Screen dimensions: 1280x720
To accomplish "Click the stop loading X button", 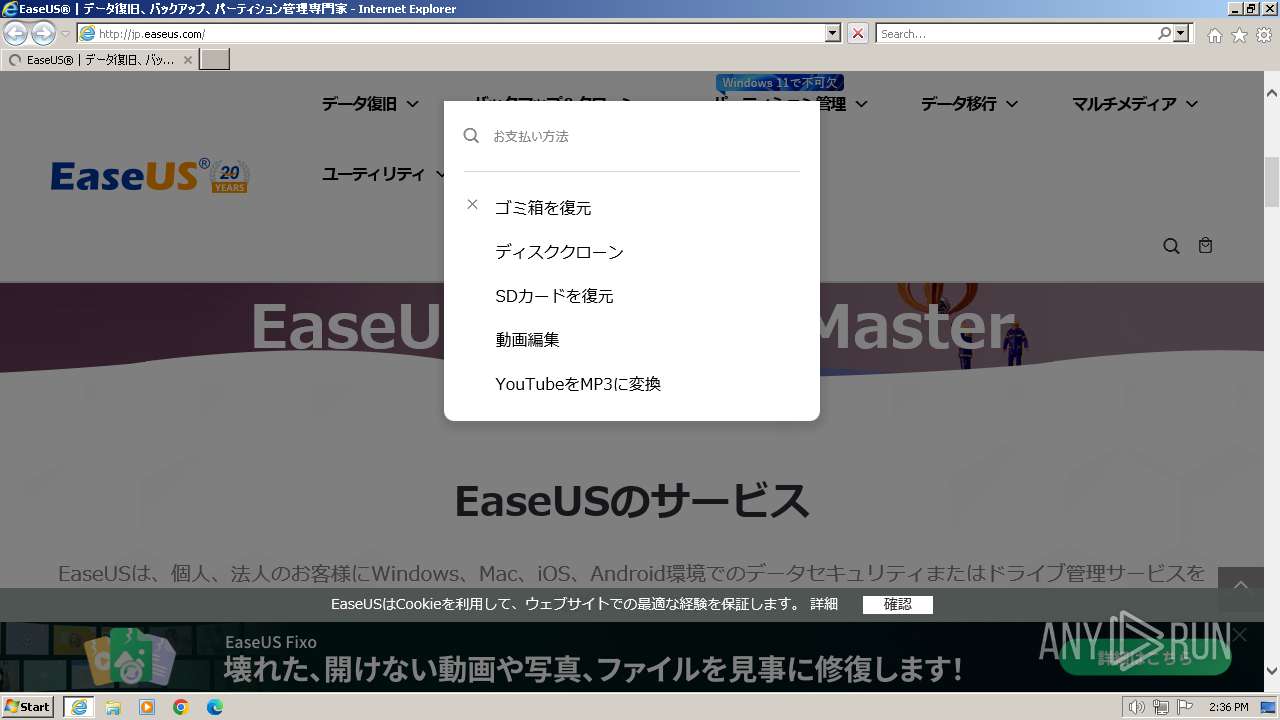I will point(858,33).
